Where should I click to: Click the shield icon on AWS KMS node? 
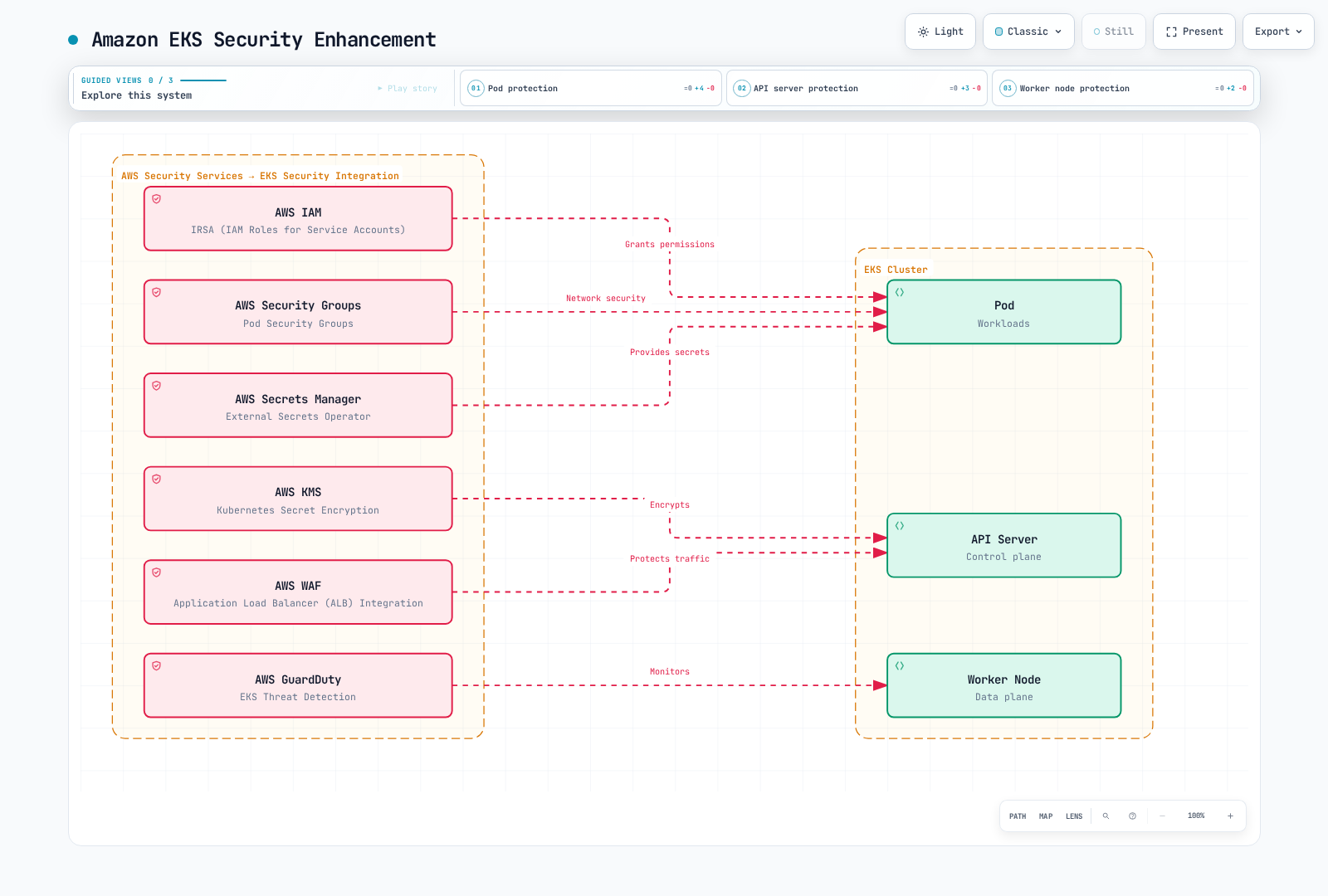coord(156,479)
